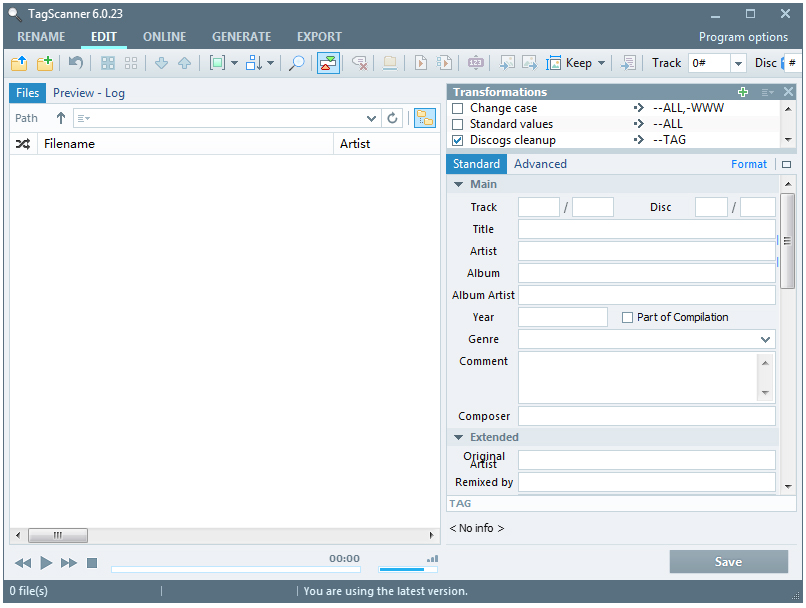
Task: Open the Transformations options menu arrow
Action: pos(767,92)
